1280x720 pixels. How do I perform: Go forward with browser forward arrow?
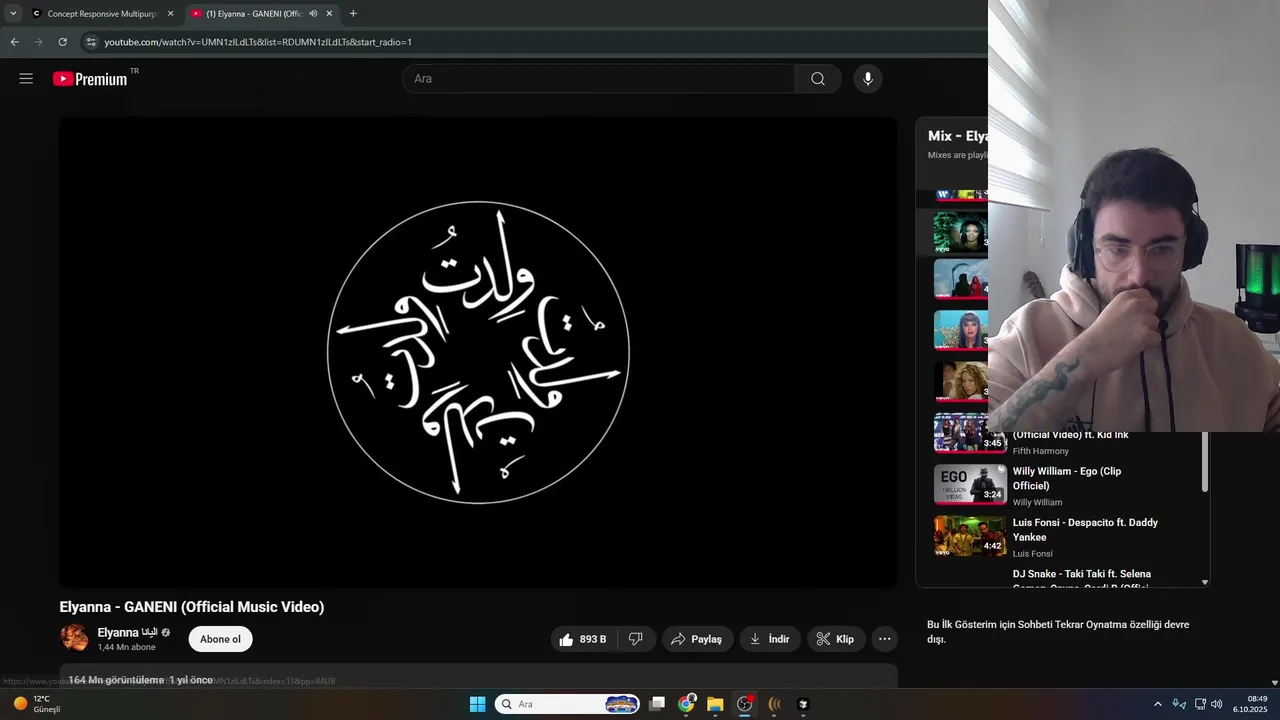(38, 42)
